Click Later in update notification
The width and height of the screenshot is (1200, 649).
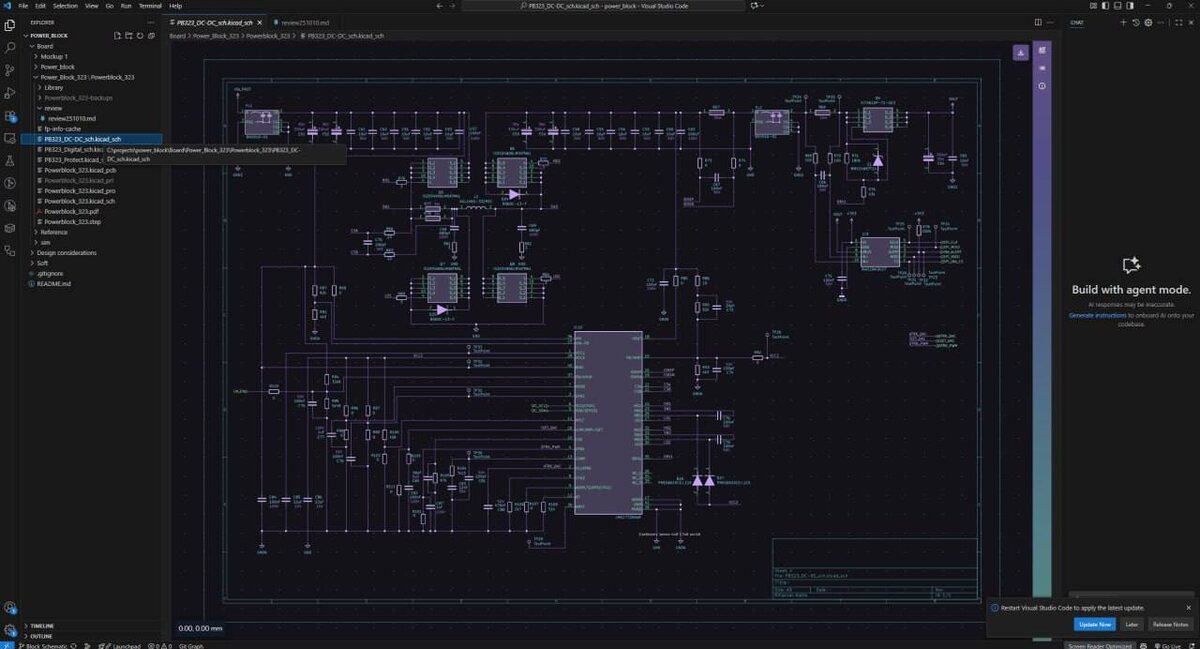click(x=1131, y=624)
